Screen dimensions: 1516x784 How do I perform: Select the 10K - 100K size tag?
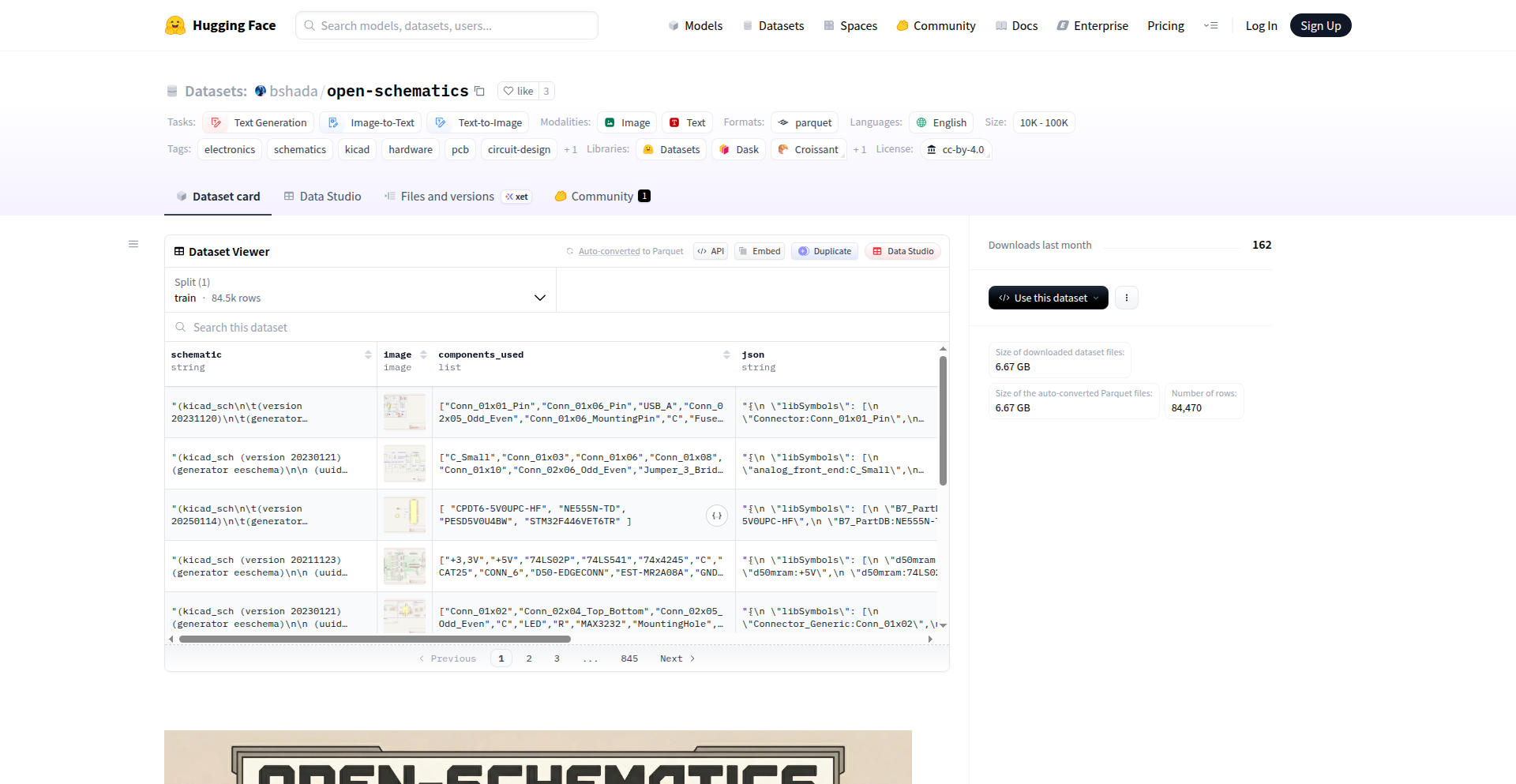point(1044,122)
